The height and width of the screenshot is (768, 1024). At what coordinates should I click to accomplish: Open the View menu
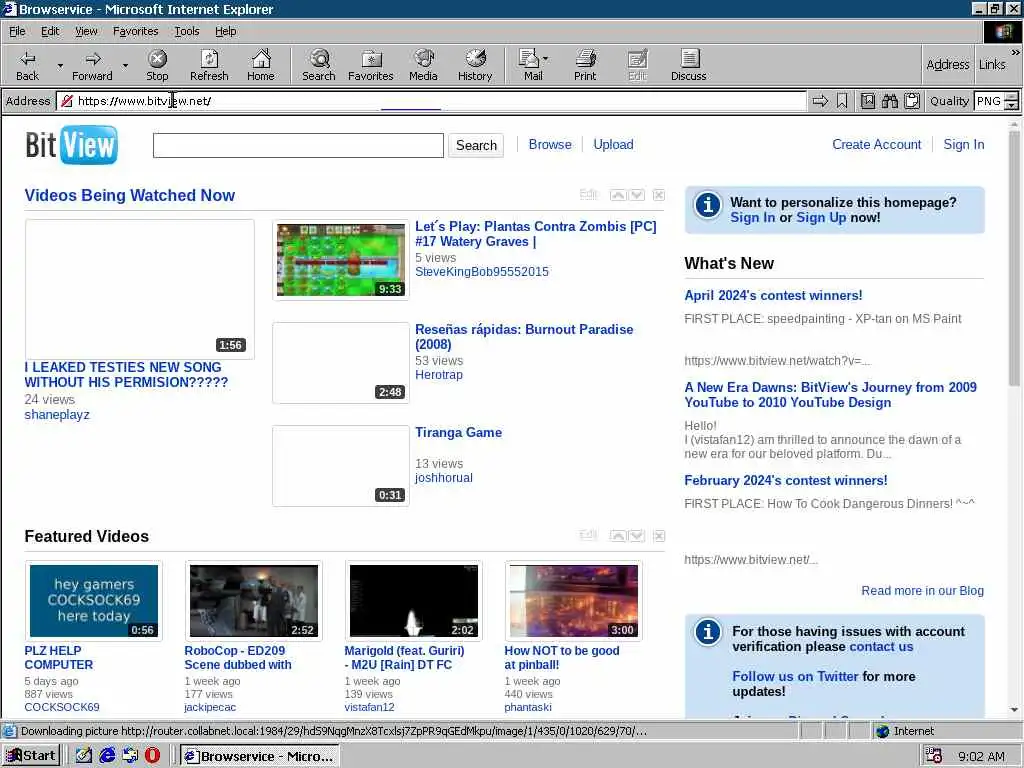pos(86,31)
